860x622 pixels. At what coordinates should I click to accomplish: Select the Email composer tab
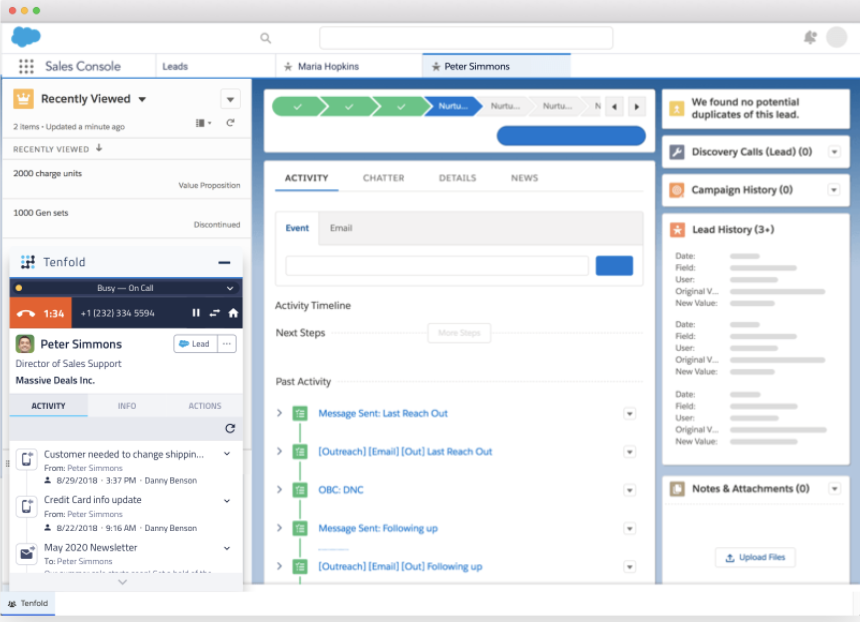point(341,228)
